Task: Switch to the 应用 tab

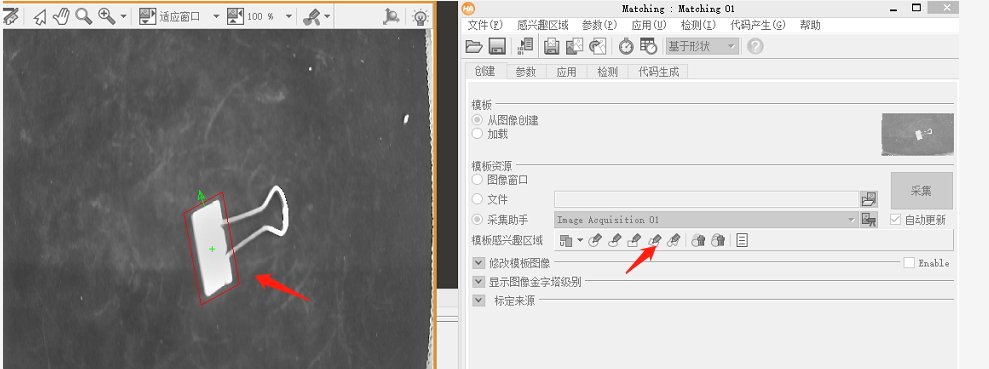Action: 566,72
